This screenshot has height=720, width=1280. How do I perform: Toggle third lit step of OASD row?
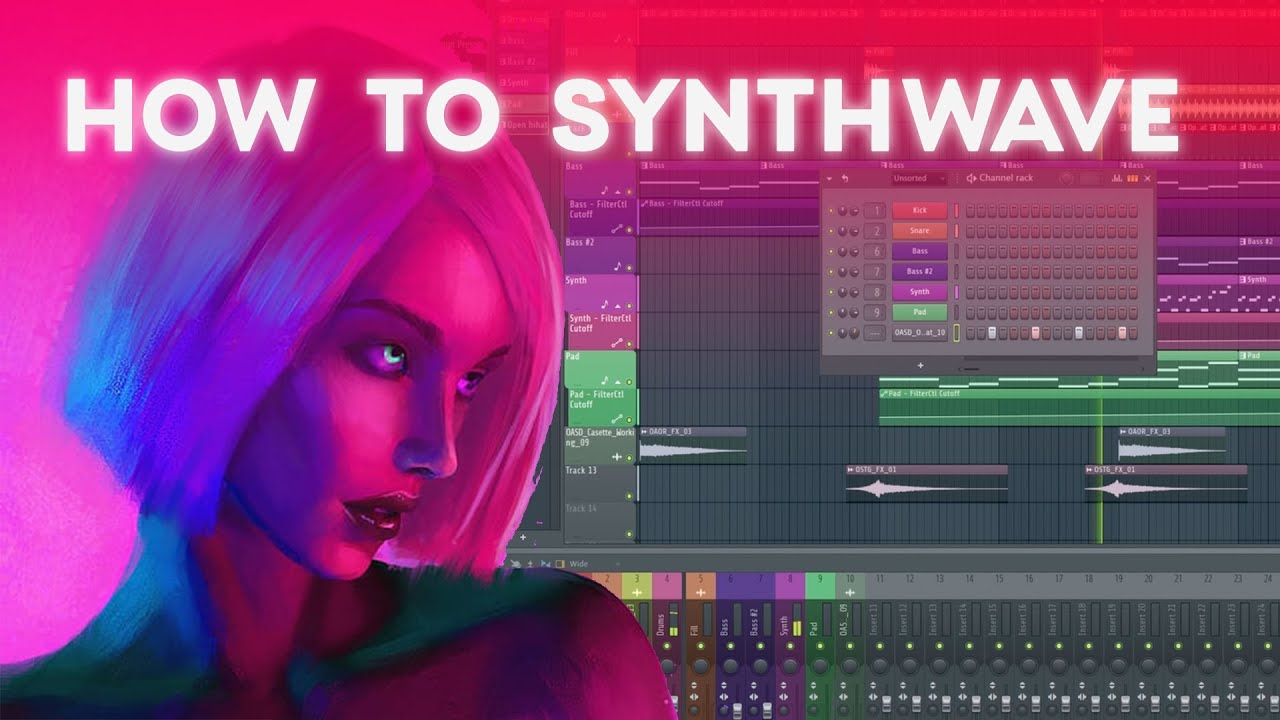(1078, 333)
